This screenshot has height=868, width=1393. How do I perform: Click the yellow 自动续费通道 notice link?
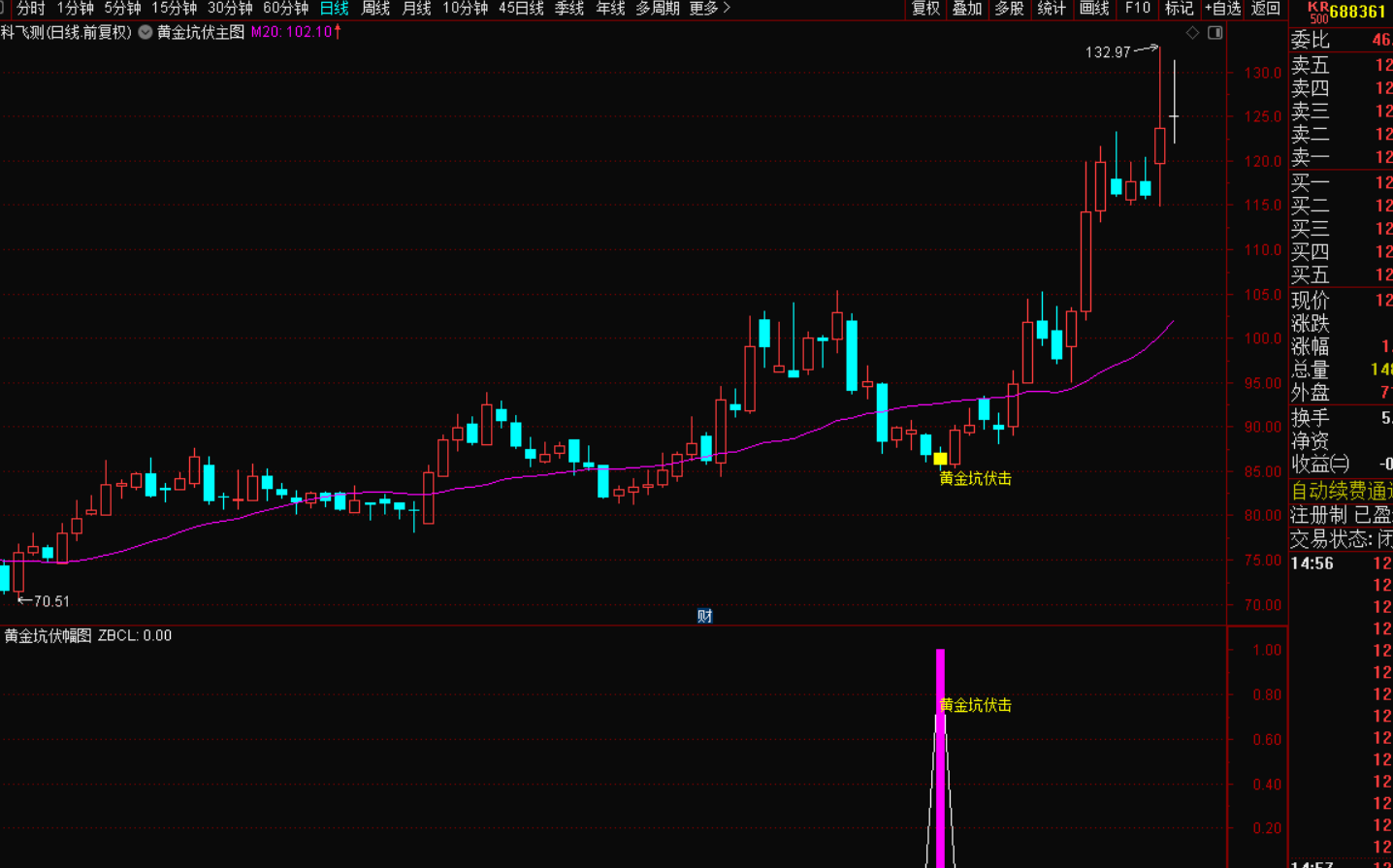coord(1341,492)
